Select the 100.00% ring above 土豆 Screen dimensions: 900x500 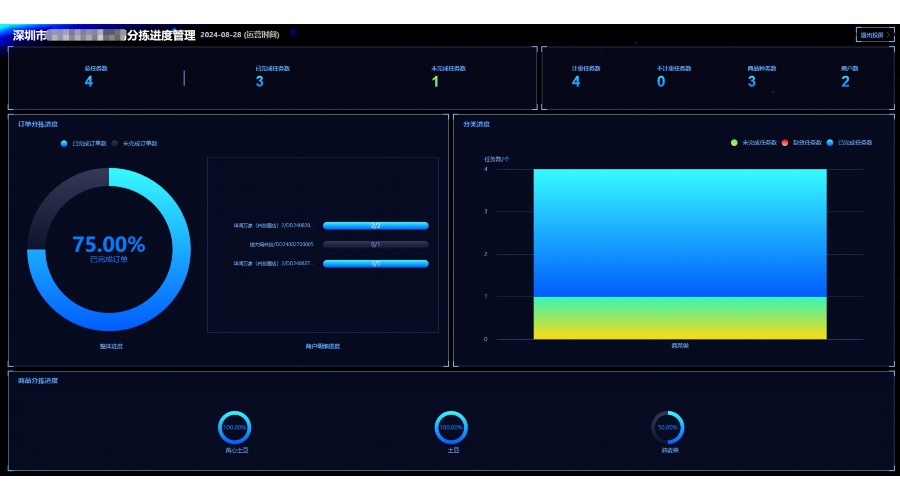coord(451,427)
